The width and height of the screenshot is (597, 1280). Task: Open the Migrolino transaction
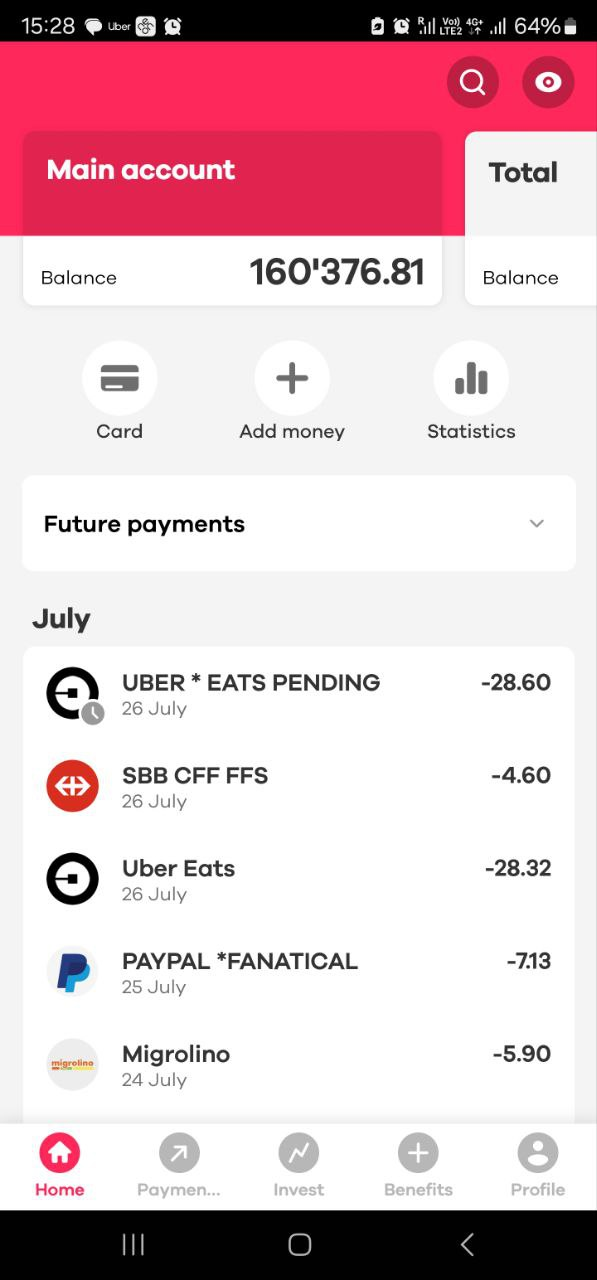pyautogui.click(x=299, y=1065)
